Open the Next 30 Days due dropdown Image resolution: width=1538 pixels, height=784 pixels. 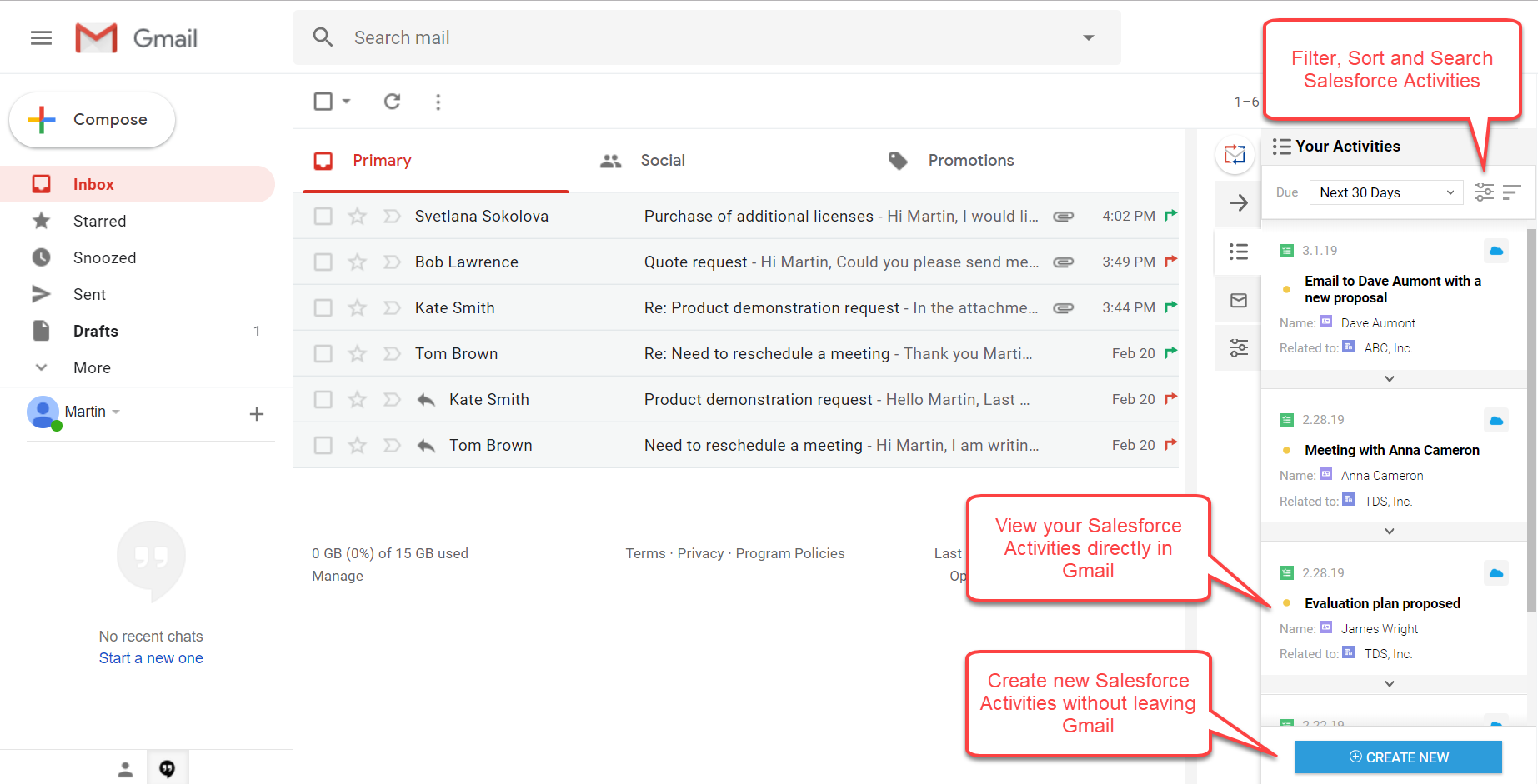pyautogui.click(x=1386, y=192)
